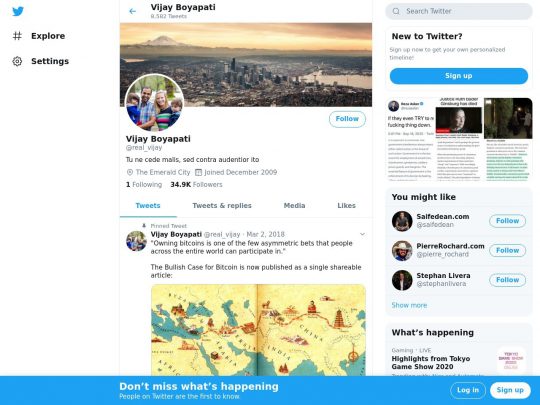Click Stephan Livera's avatar

[402, 280]
